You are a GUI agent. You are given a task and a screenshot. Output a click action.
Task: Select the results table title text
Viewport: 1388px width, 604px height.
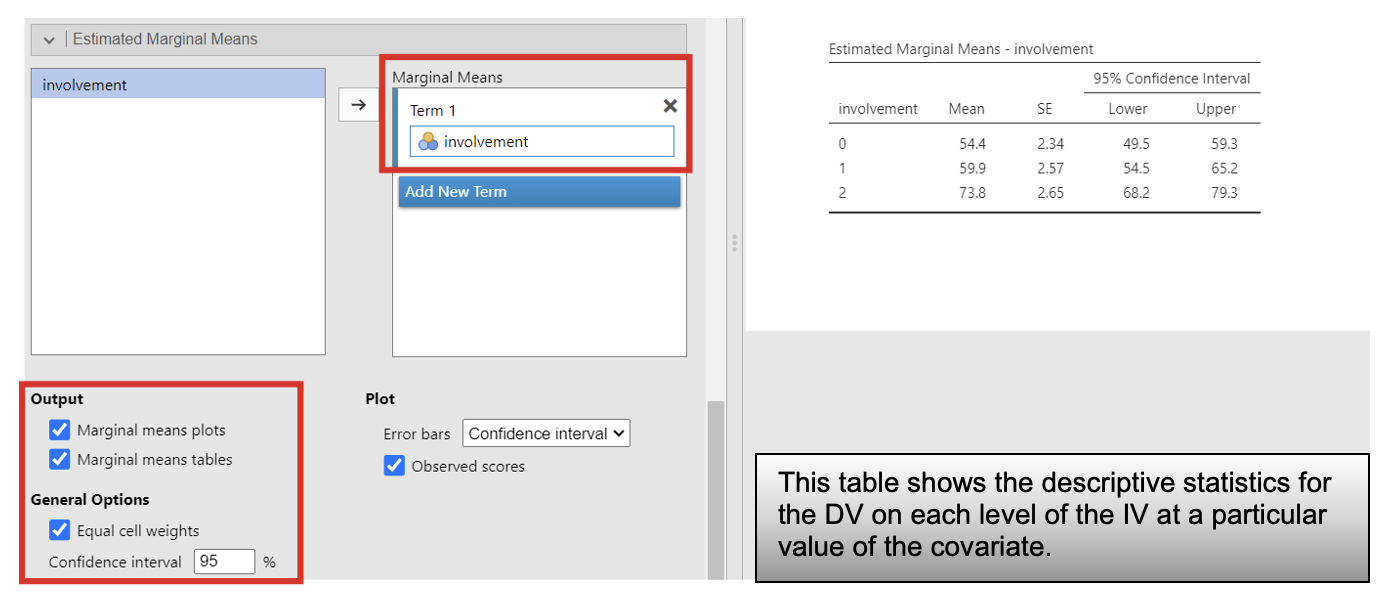pyautogui.click(x=961, y=49)
